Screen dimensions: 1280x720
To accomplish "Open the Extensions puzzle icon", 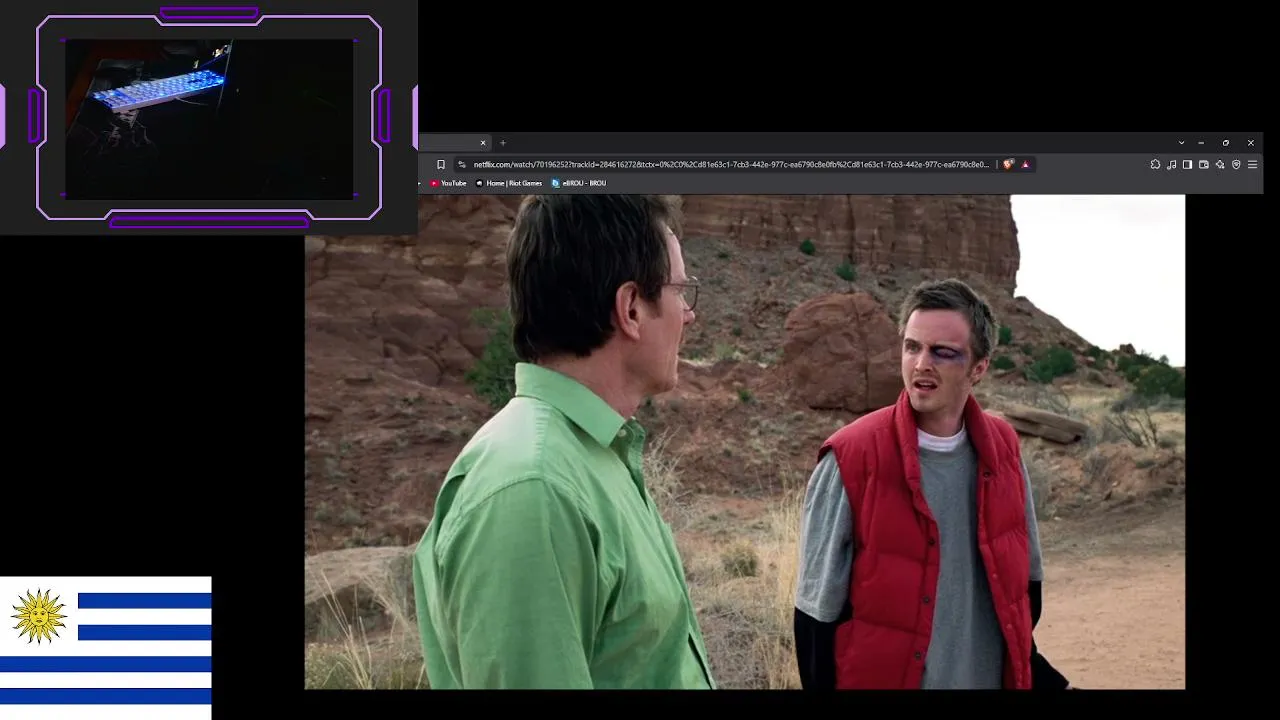I will tap(1155, 164).
